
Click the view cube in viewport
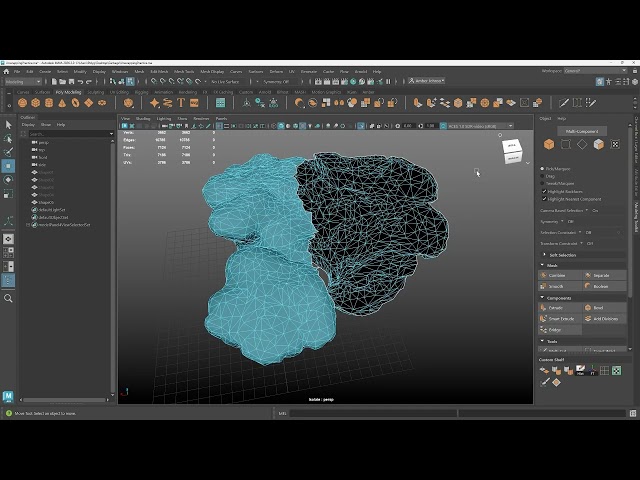pyautogui.click(x=512, y=151)
